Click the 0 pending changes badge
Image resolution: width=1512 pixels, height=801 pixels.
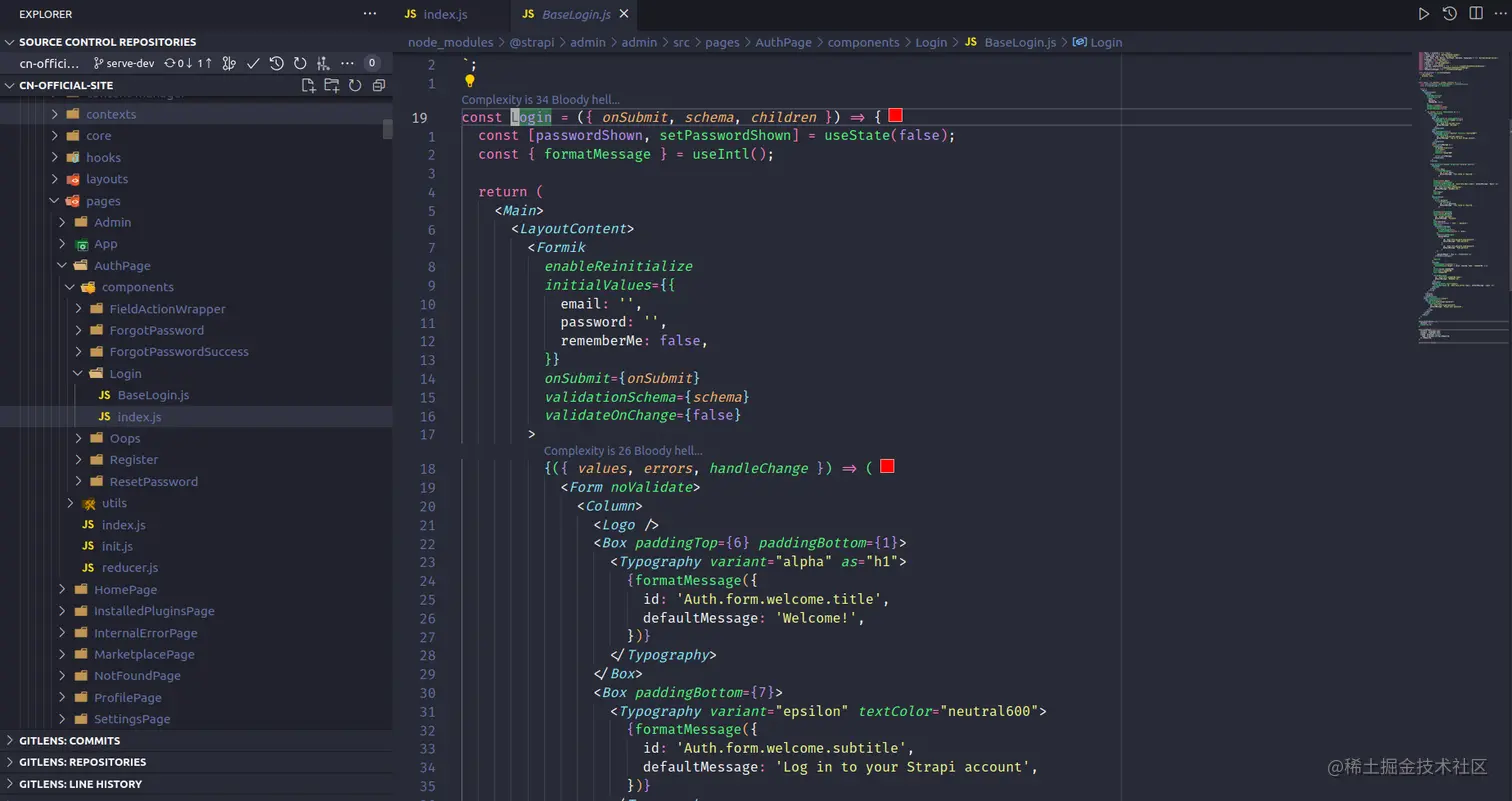[372, 63]
